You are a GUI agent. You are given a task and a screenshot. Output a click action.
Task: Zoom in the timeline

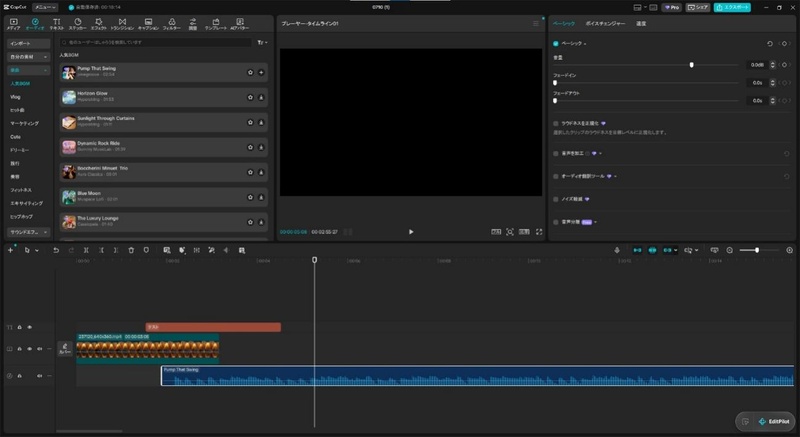click(x=789, y=250)
